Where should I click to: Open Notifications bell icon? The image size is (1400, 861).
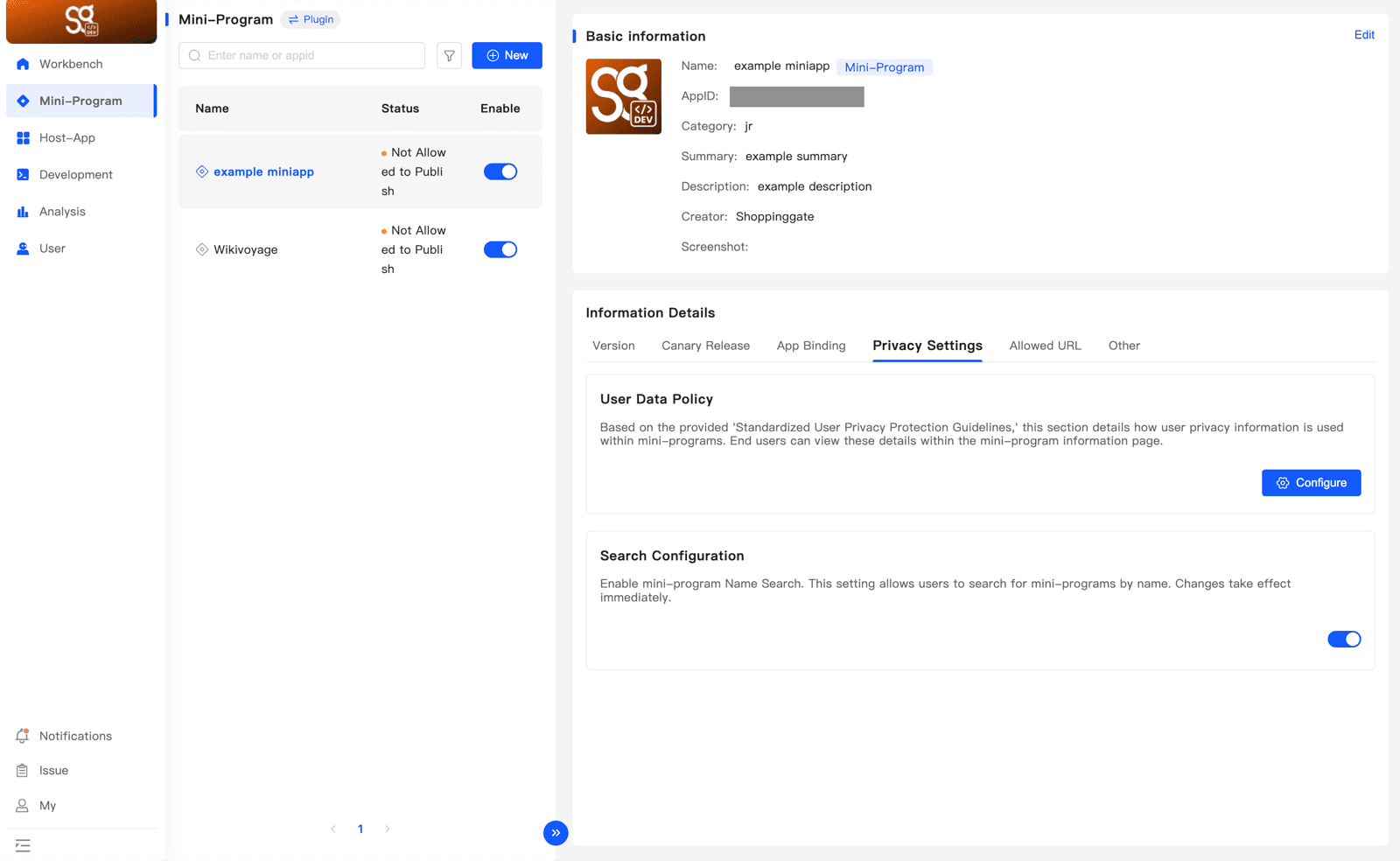pos(23,736)
